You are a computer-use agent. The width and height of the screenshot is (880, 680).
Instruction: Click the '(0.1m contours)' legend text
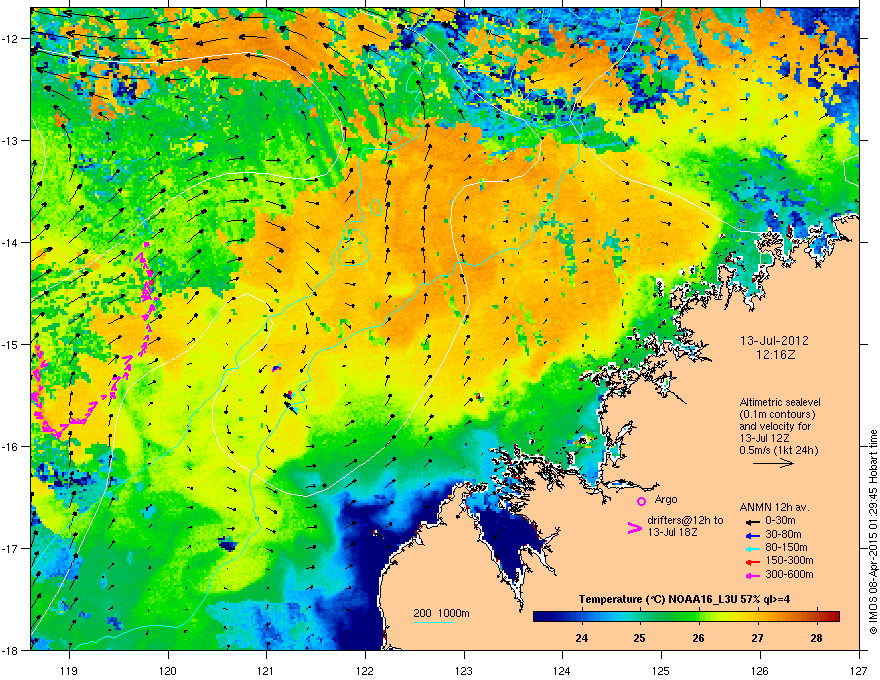tap(777, 415)
